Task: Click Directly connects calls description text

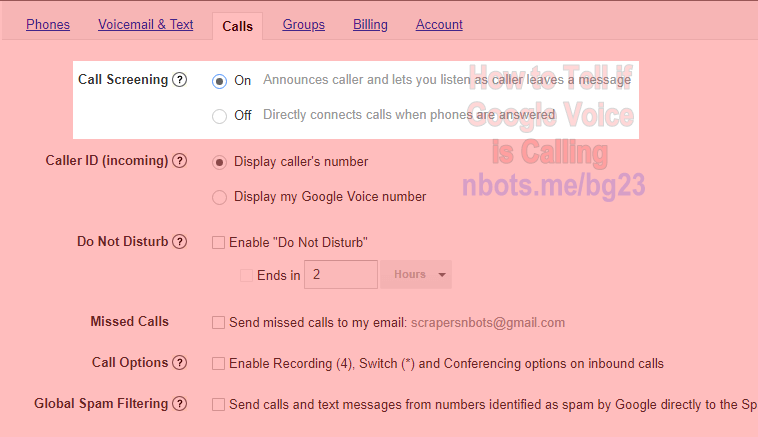Action: tap(409, 115)
